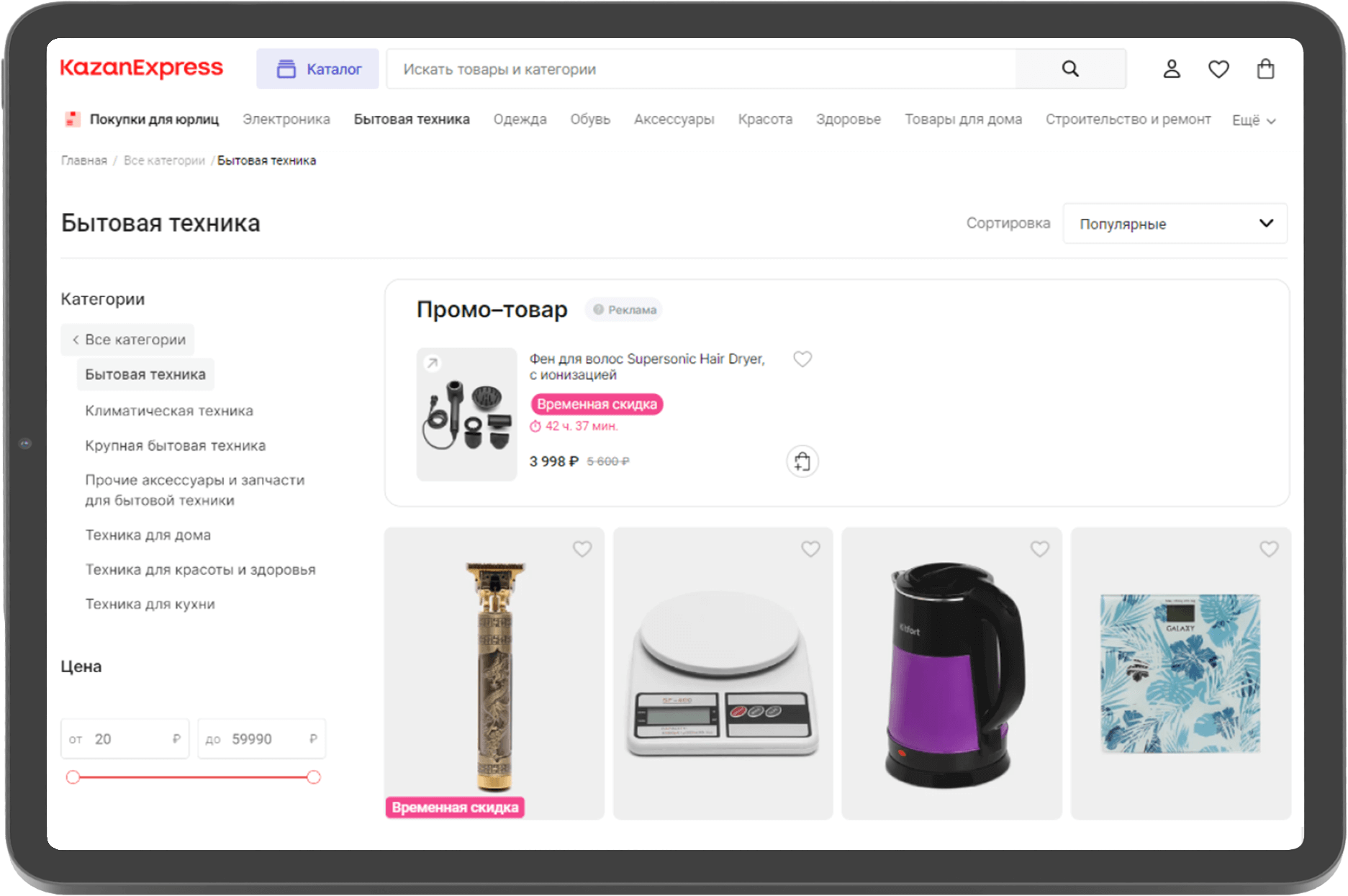Go to the Электроника category tab

286,119
